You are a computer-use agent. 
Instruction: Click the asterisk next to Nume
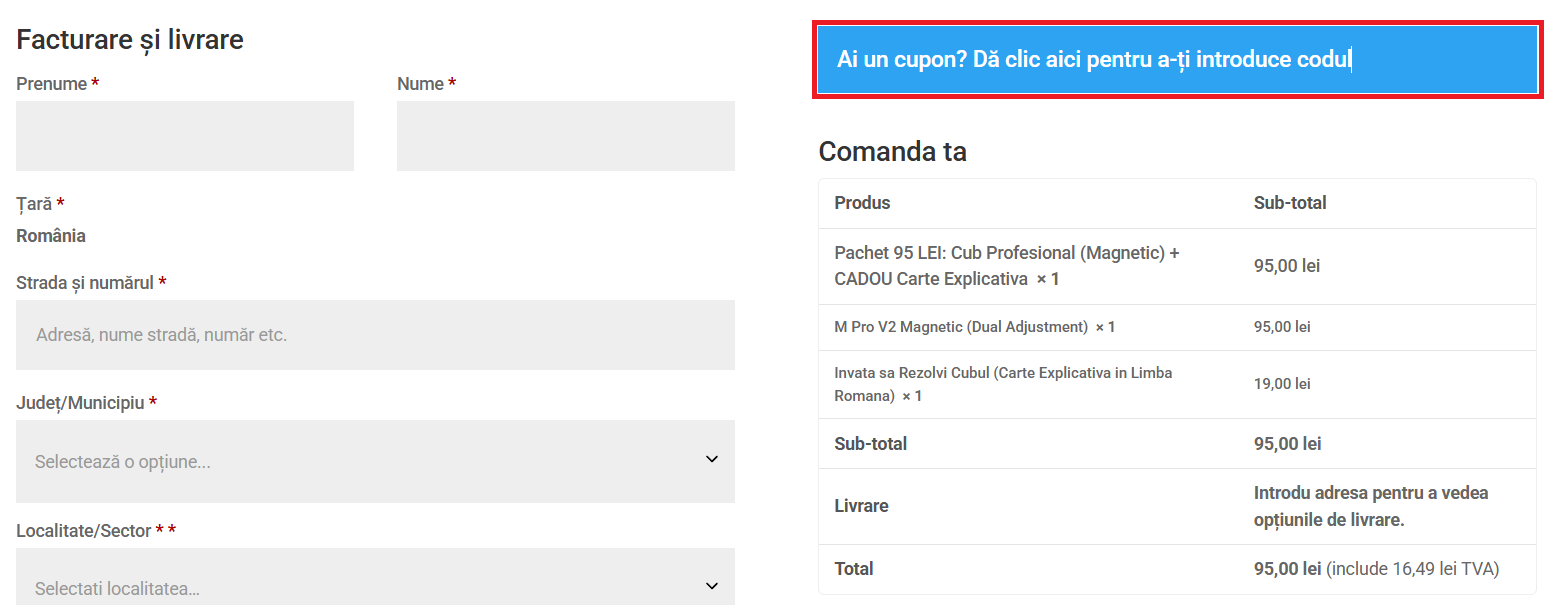451,83
